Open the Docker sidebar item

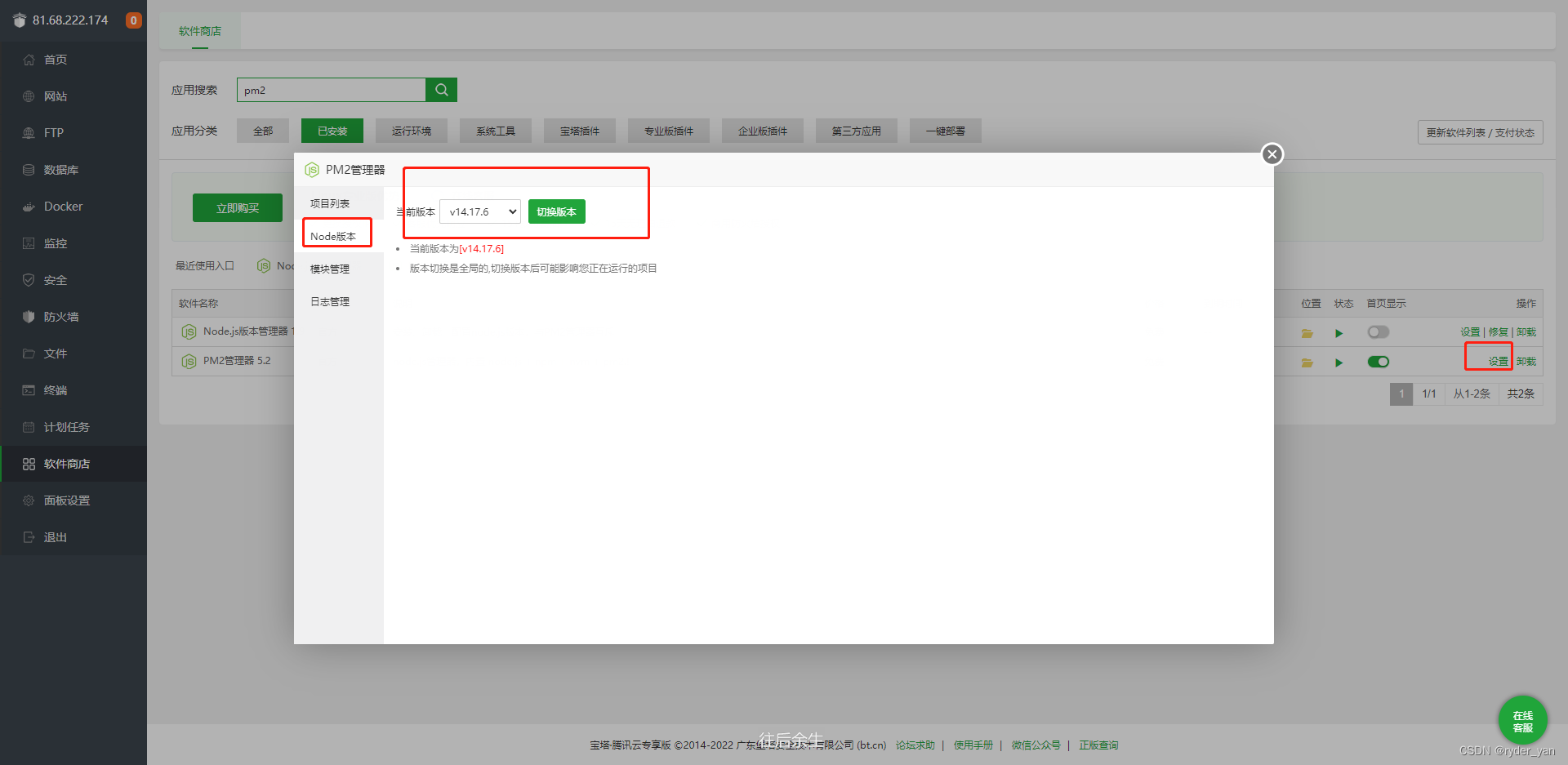(73, 207)
